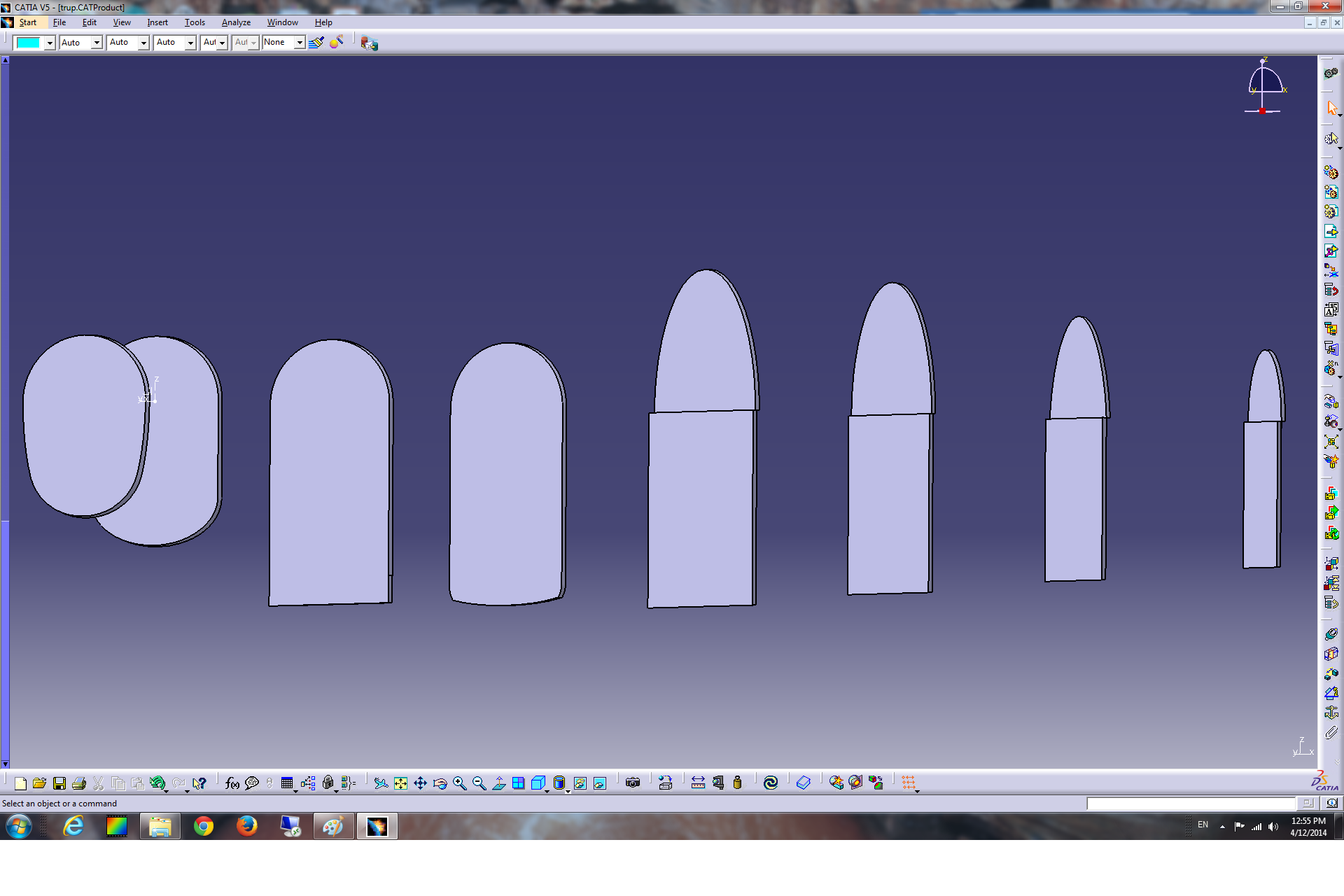Viewport: 1344px width, 896px height.
Task: Expand the first Auto transparency dropdown
Action: click(x=97, y=43)
